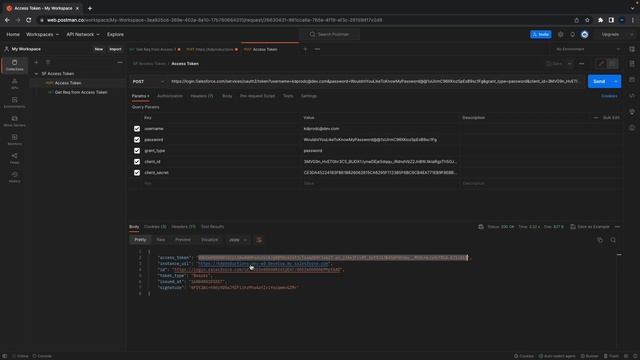This screenshot has width=640, height=360.
Task: Switch to the Tests tab
Action: click(288, 96)
